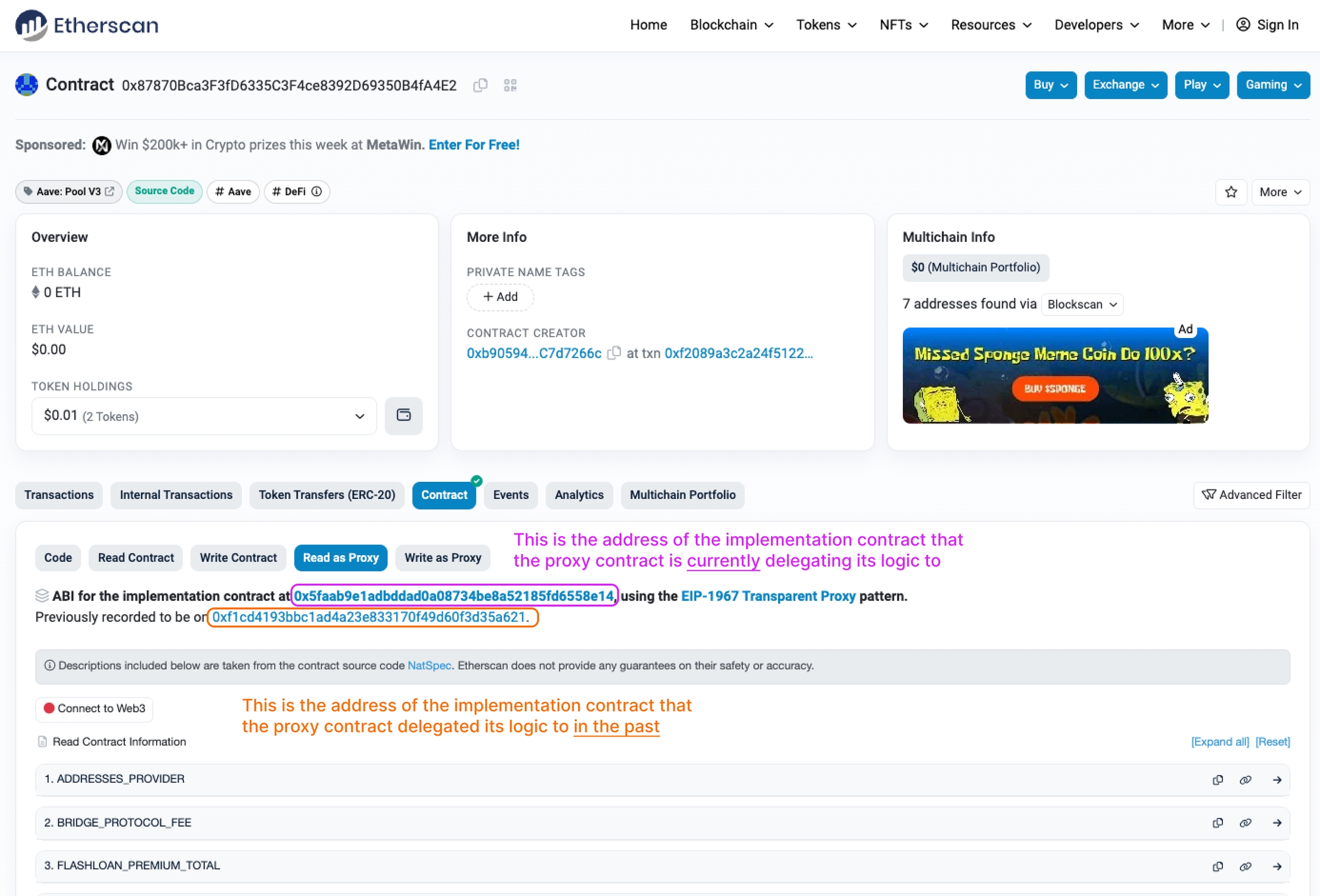The height and width of the screenshot is (896, 1320).
Task: Copy permalink for BRIDGE_PROTOCOL_FEE method
Action: tap(1245, 823)
